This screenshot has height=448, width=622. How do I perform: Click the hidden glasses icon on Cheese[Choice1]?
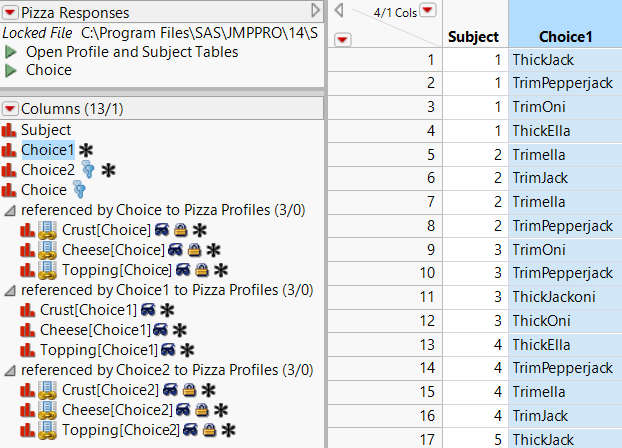[161, 330]
